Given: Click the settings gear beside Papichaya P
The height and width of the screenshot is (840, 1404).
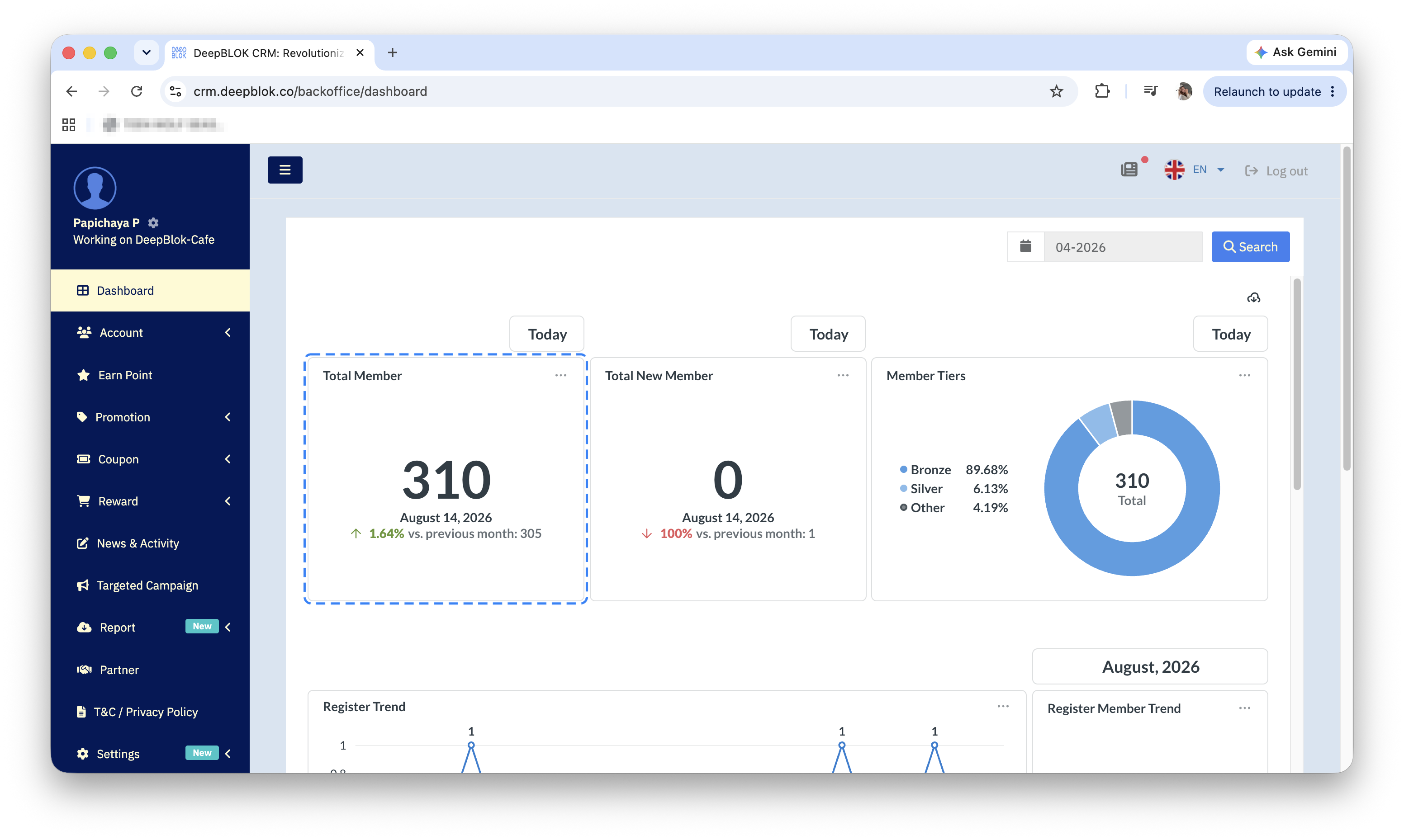Looking at the screenshot, I should tap(153, 223).
